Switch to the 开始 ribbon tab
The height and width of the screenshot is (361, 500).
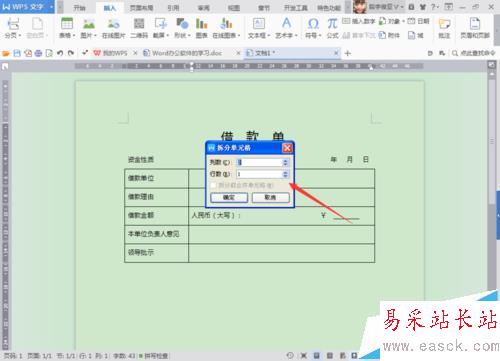coord(79,8)
